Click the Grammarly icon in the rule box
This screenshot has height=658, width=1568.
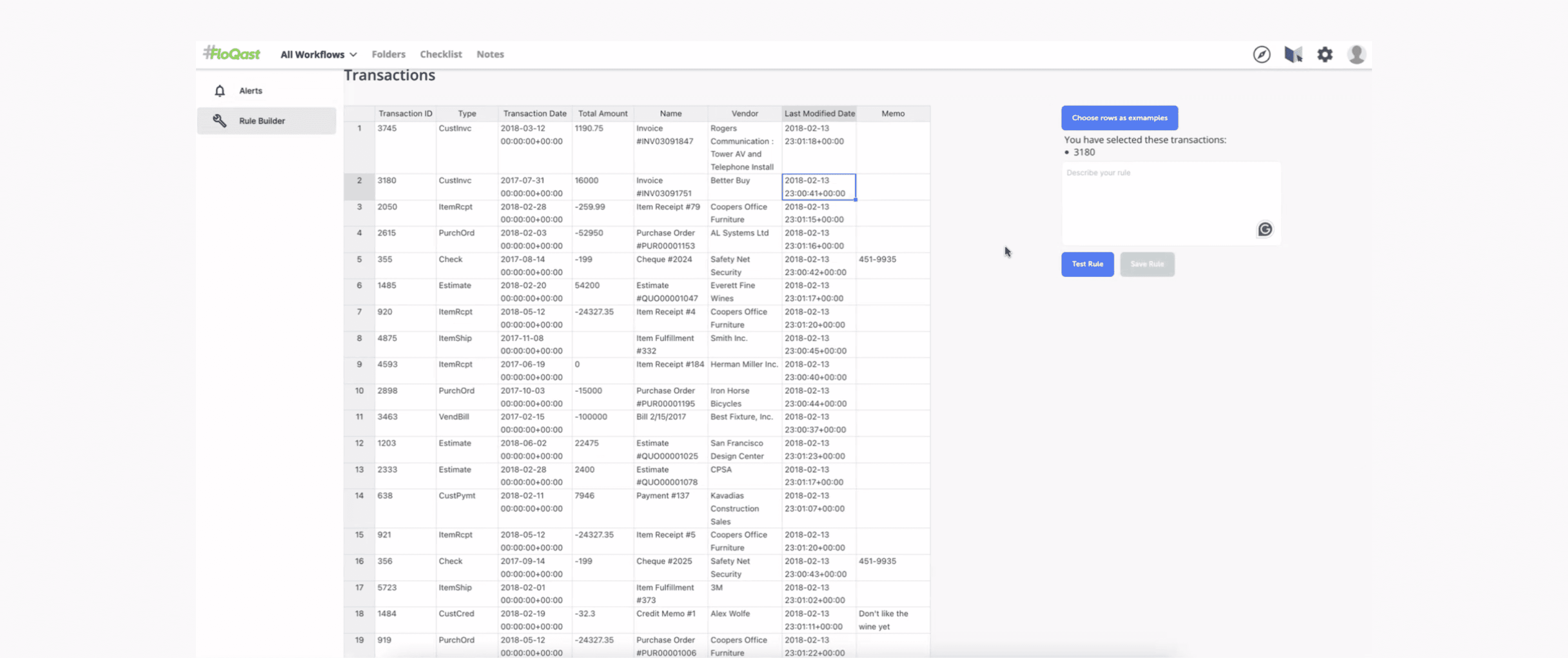click(1264, 229)
